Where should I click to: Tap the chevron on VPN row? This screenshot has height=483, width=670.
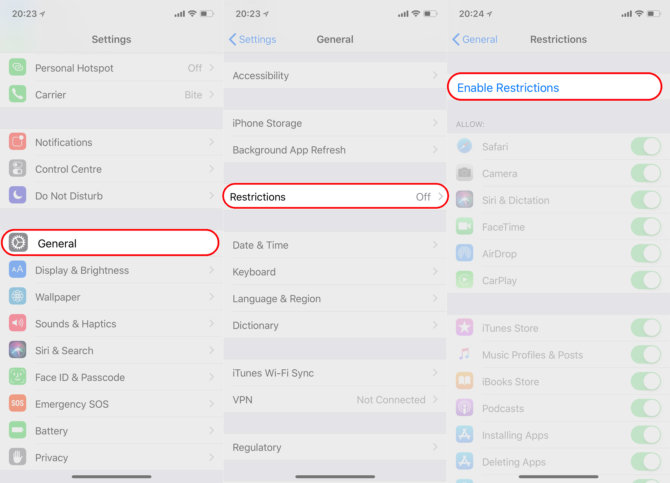pyautogui.click(x=435, y=399)
